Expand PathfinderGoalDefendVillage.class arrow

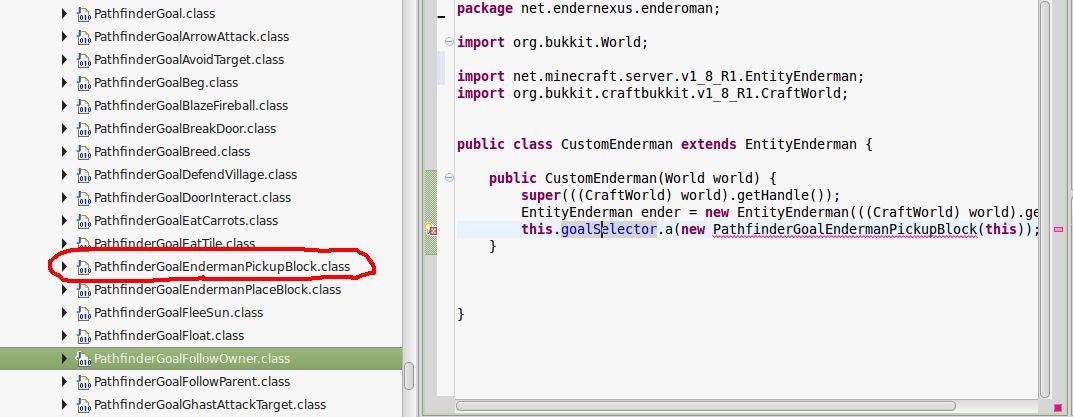[x=64, y=175]
